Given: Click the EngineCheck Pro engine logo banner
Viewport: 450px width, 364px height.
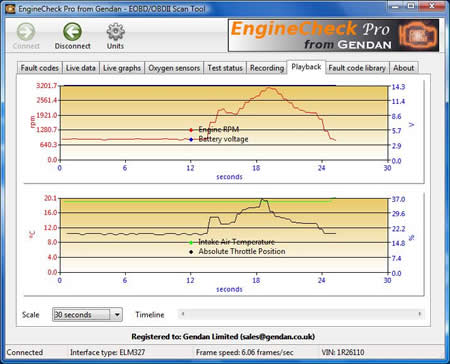Looking at the screenshot, I should click(x=333, y=35).
